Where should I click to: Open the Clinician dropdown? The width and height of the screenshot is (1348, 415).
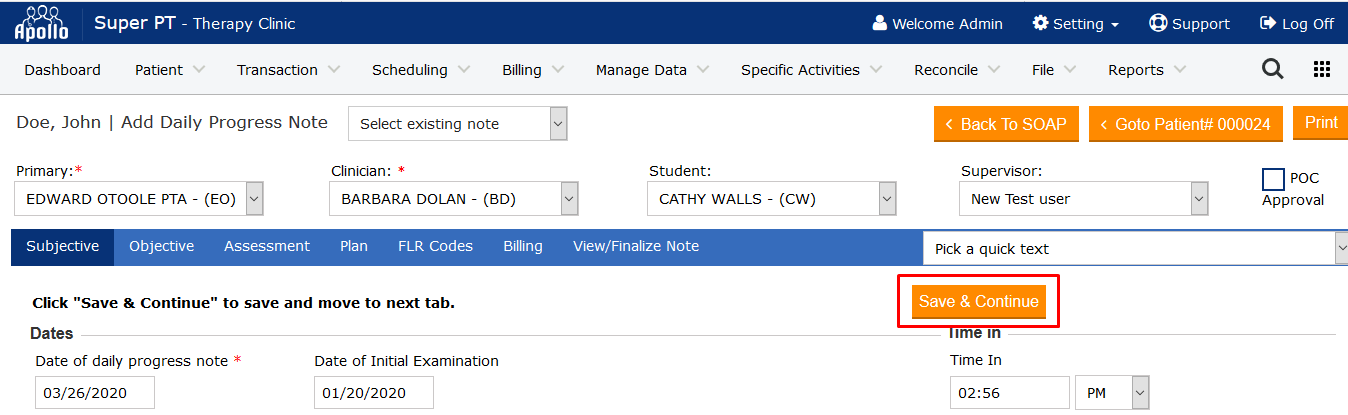point(569,199)
